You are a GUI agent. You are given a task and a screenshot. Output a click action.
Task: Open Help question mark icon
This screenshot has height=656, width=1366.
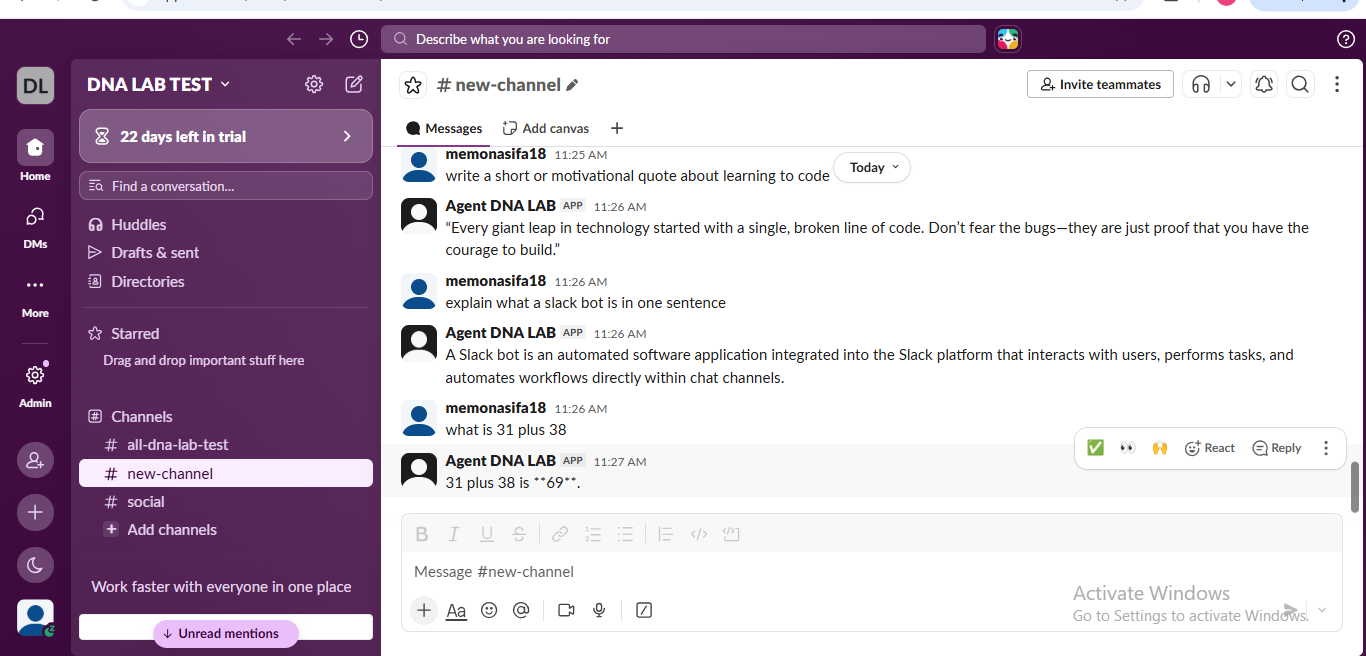(1346, 39)
